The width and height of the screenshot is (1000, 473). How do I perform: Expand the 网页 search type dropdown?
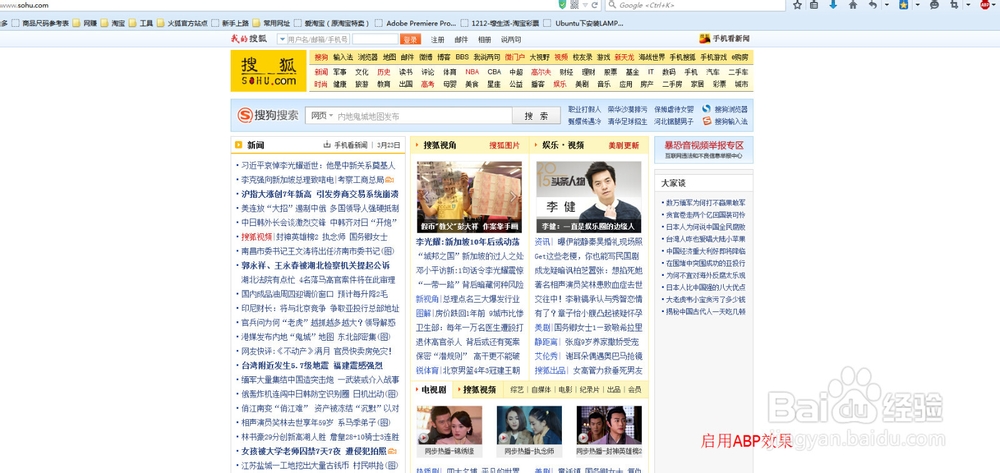tap(322, 116)
